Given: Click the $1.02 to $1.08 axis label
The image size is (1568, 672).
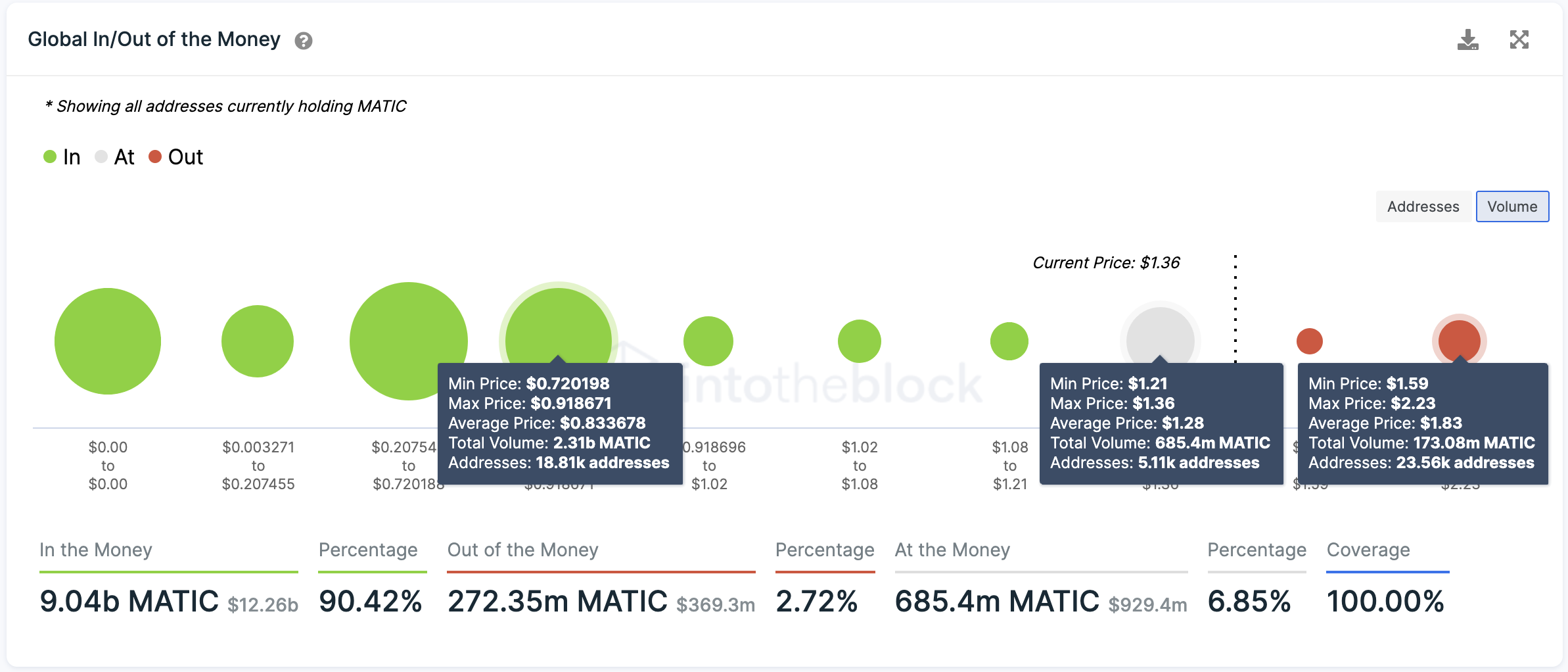Looking at the screenshot, I should pyautogui.click(x=860, y=466).
